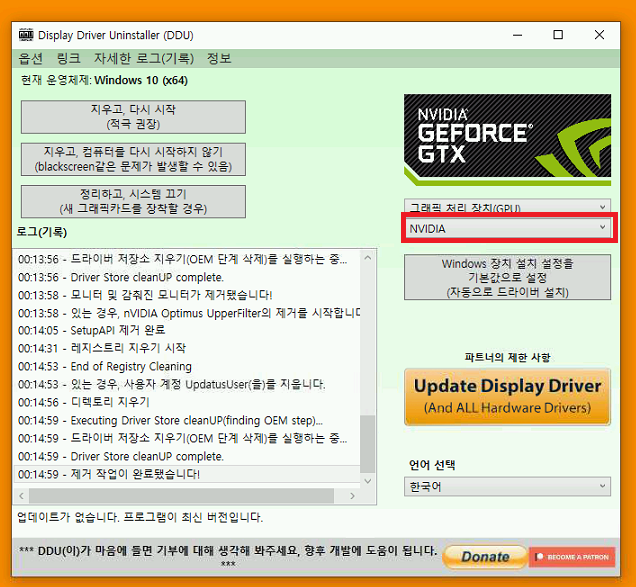636x587 pixels.
Task: Minimize the Display Driver Uninstaller window
Action: pos(517,35)
